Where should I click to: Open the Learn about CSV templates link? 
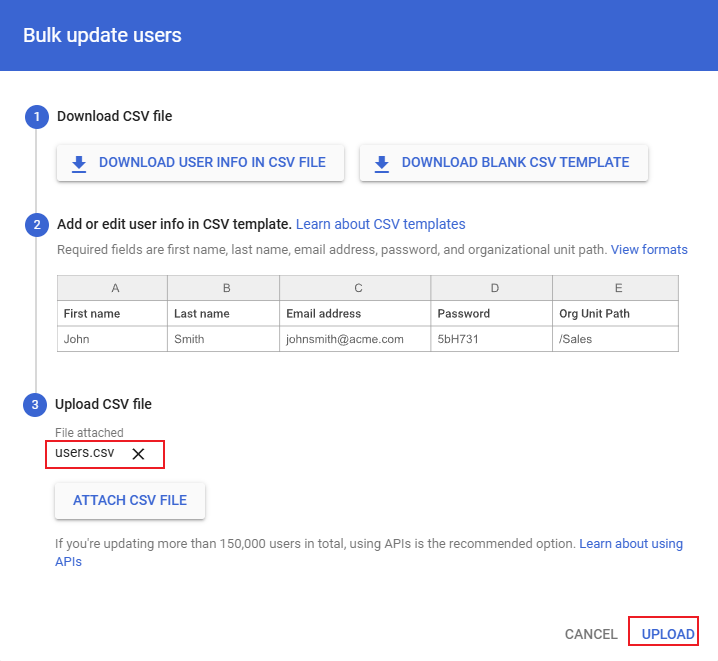(380, 224)
